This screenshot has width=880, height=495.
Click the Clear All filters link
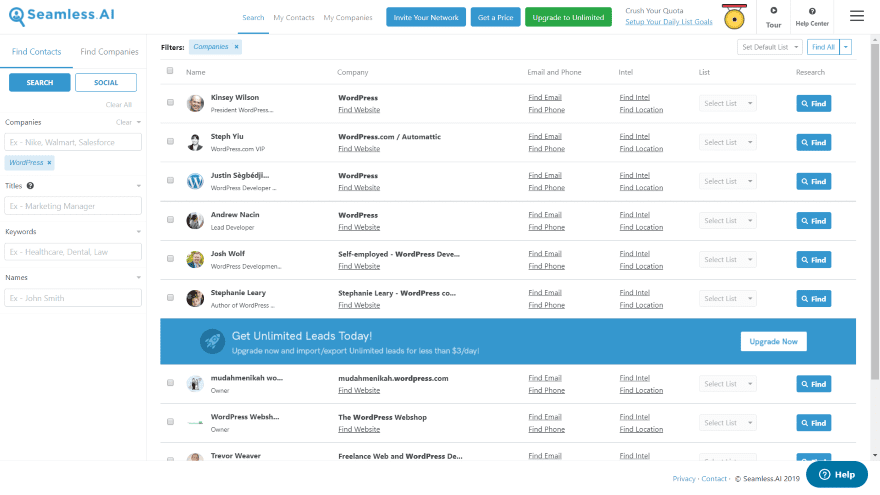coord(118,105)
